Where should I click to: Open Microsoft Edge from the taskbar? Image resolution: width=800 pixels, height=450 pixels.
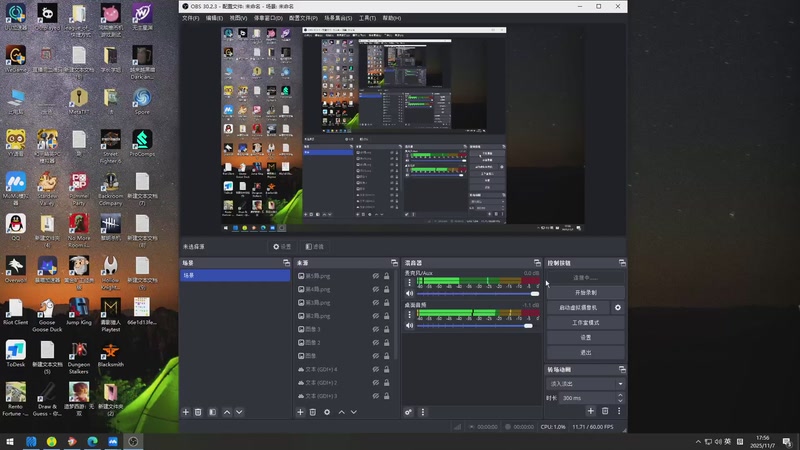92,441
